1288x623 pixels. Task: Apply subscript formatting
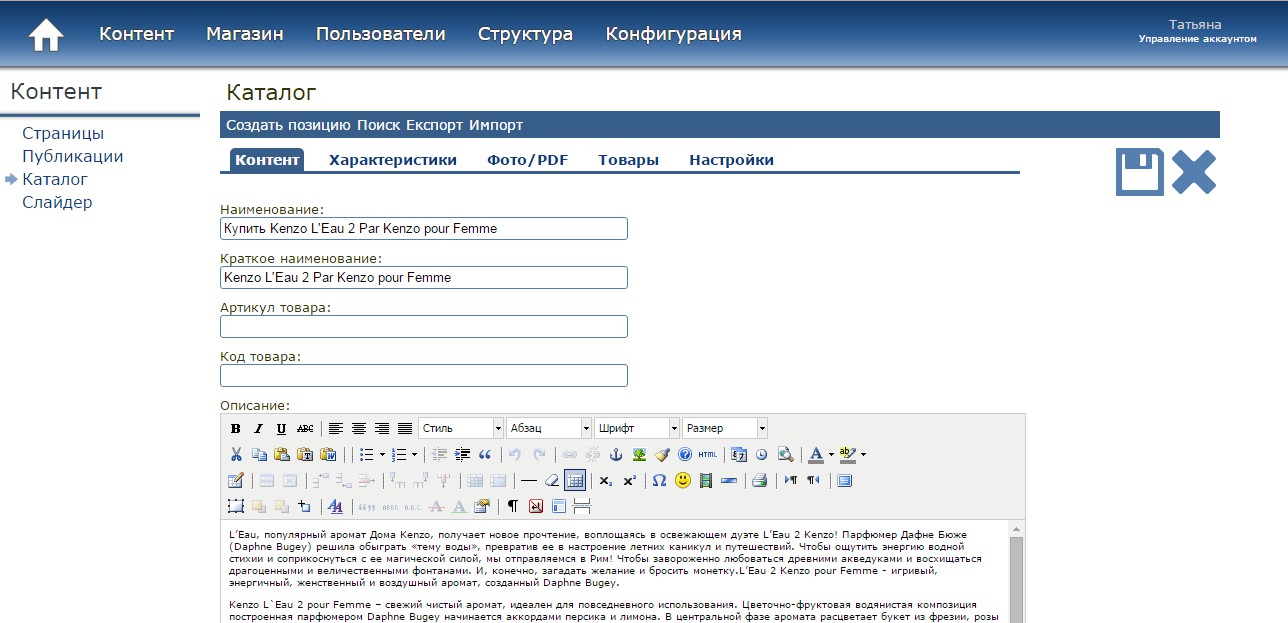605,480
